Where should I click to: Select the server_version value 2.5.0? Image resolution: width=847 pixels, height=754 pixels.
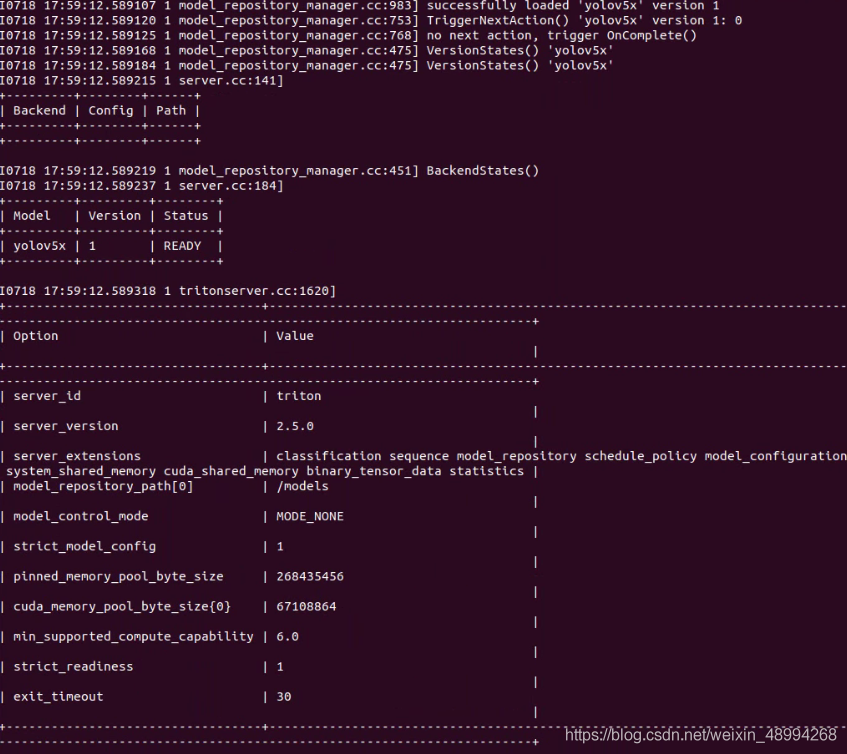click(295, 426)
